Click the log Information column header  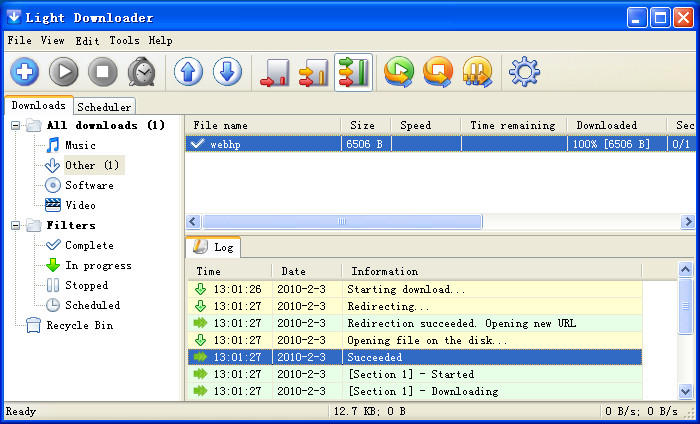click(x=492, y=271)
